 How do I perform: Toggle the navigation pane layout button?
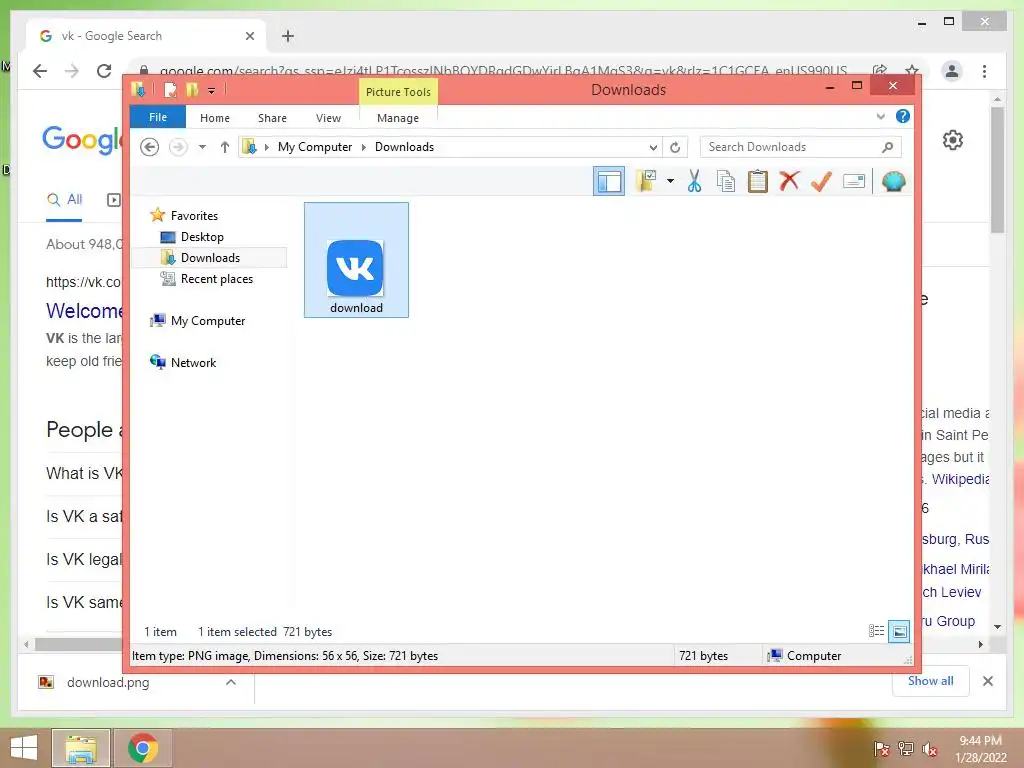[609, 182]
